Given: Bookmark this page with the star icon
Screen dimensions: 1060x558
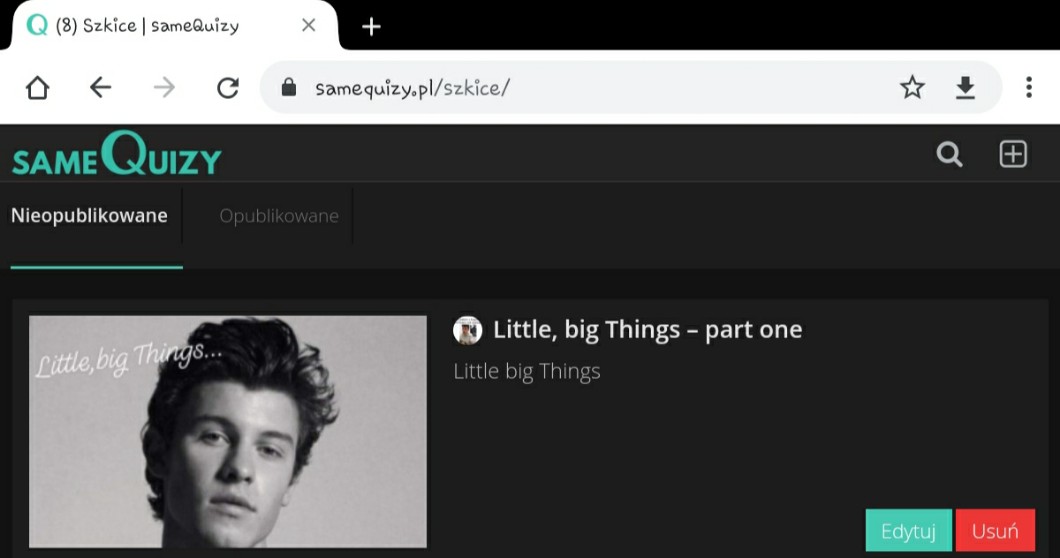Looking at the screenshot, I should [x=912, y=88].
